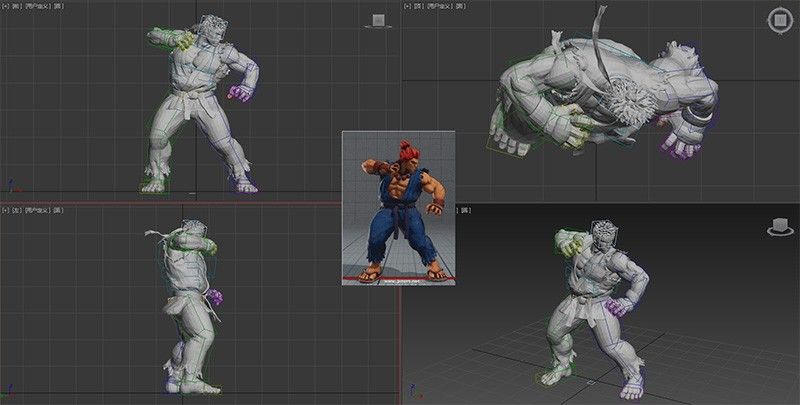The width and height of the screenshot is (800, 405).
Task: Click the ViewCube in the perspective viewport
Action: (x=781, y=227)
